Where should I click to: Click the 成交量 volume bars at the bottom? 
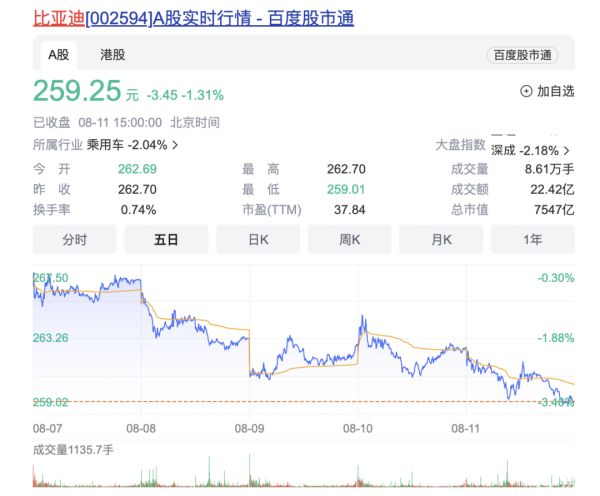tap(300, 482)
